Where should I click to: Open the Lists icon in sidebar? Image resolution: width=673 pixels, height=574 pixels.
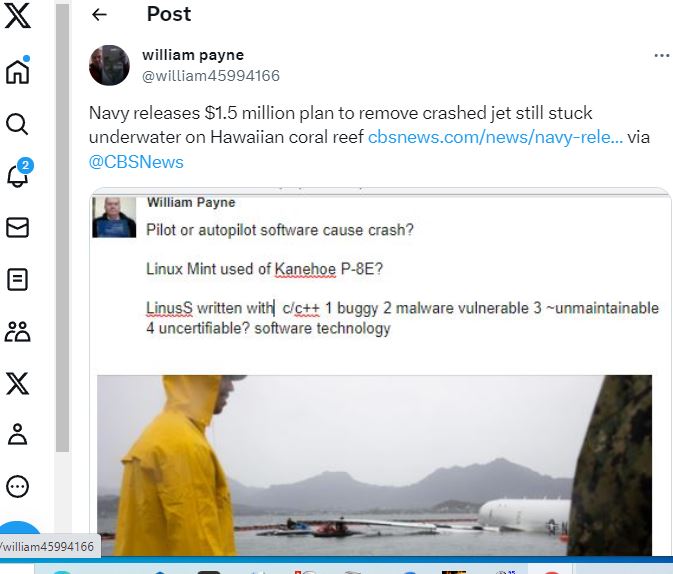coord(18,280)
